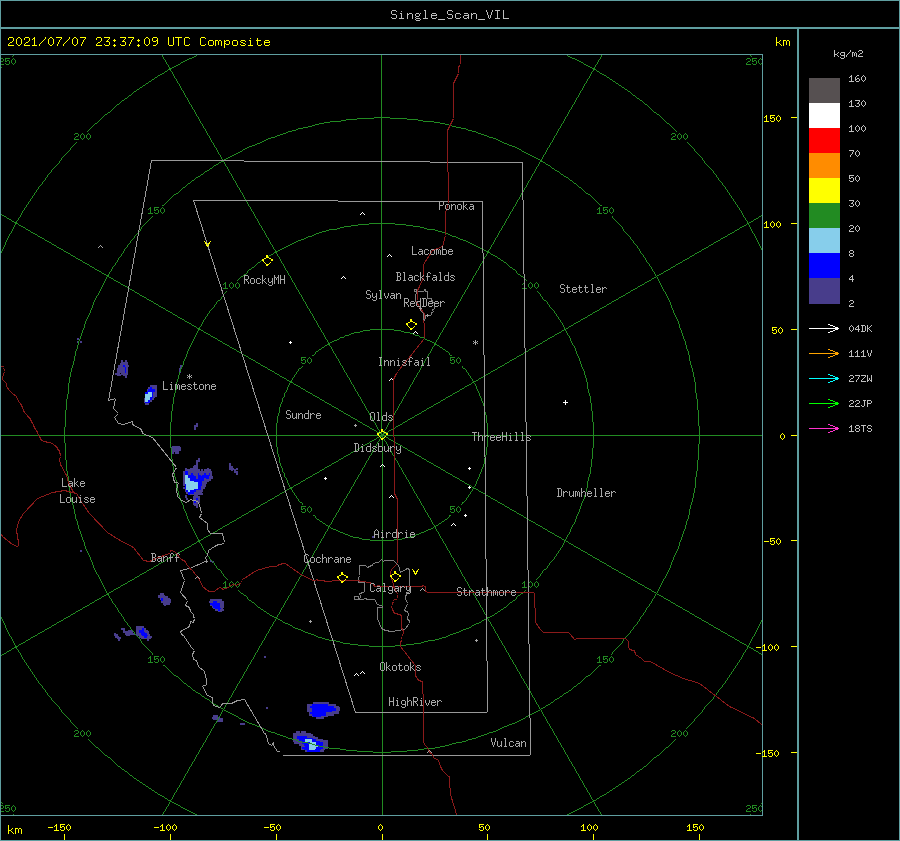Click the white 04DK arrow legend icon
Viewport: 900px width, 841px height.
pos(824,329)
